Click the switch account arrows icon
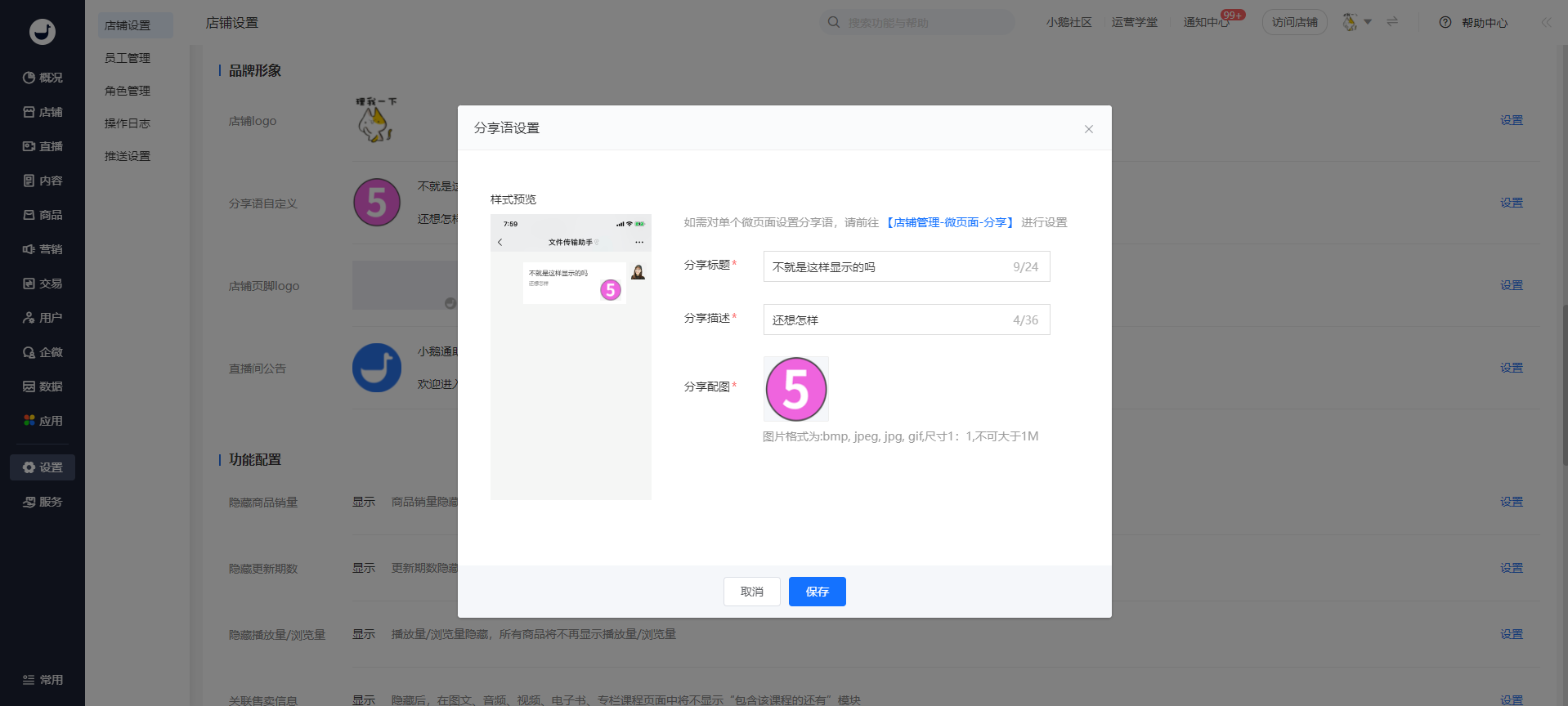Viewport: 1568px width, 706px height. coord(1392,22)
